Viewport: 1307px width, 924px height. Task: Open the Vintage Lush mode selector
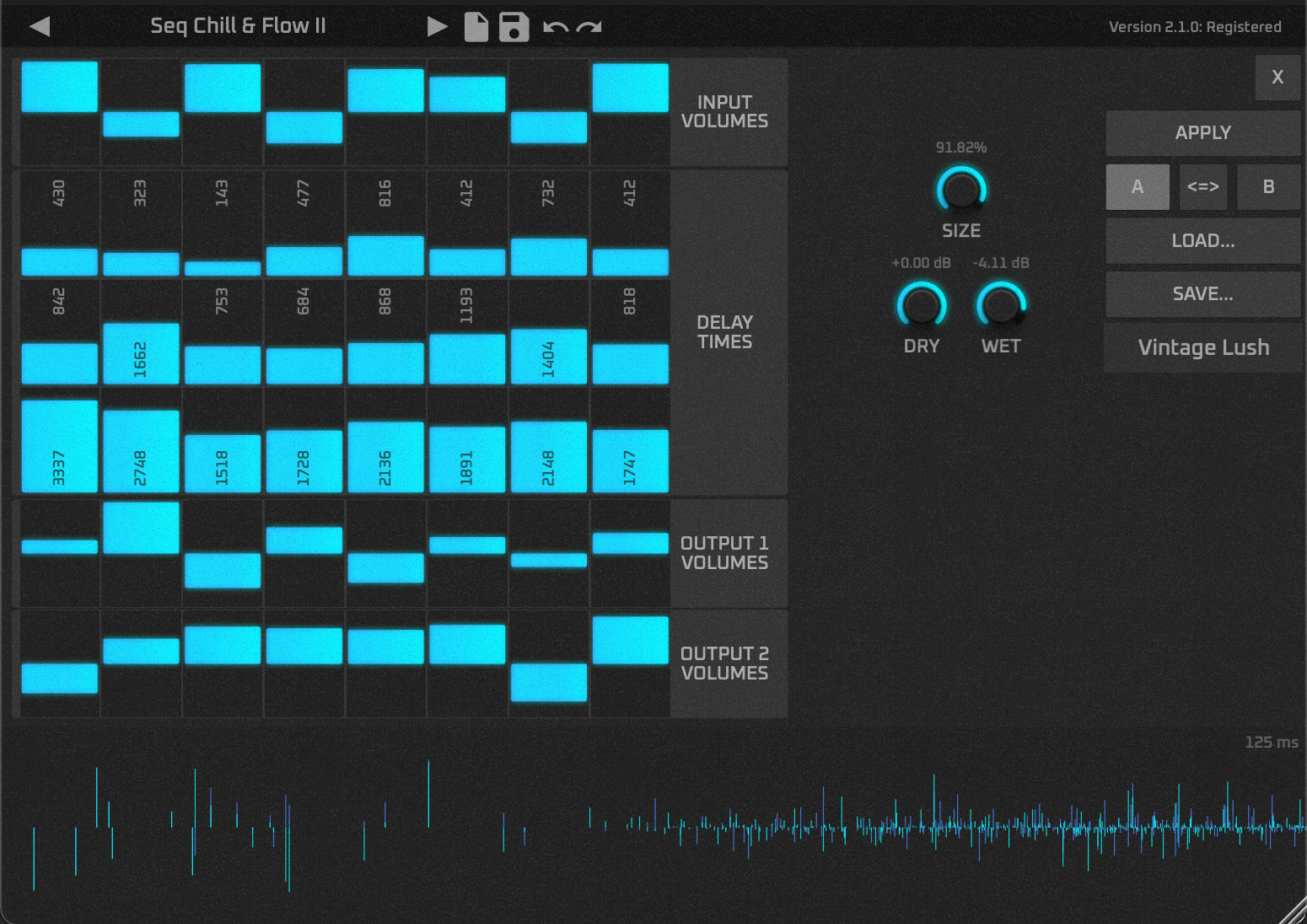tap(1202, 347)
